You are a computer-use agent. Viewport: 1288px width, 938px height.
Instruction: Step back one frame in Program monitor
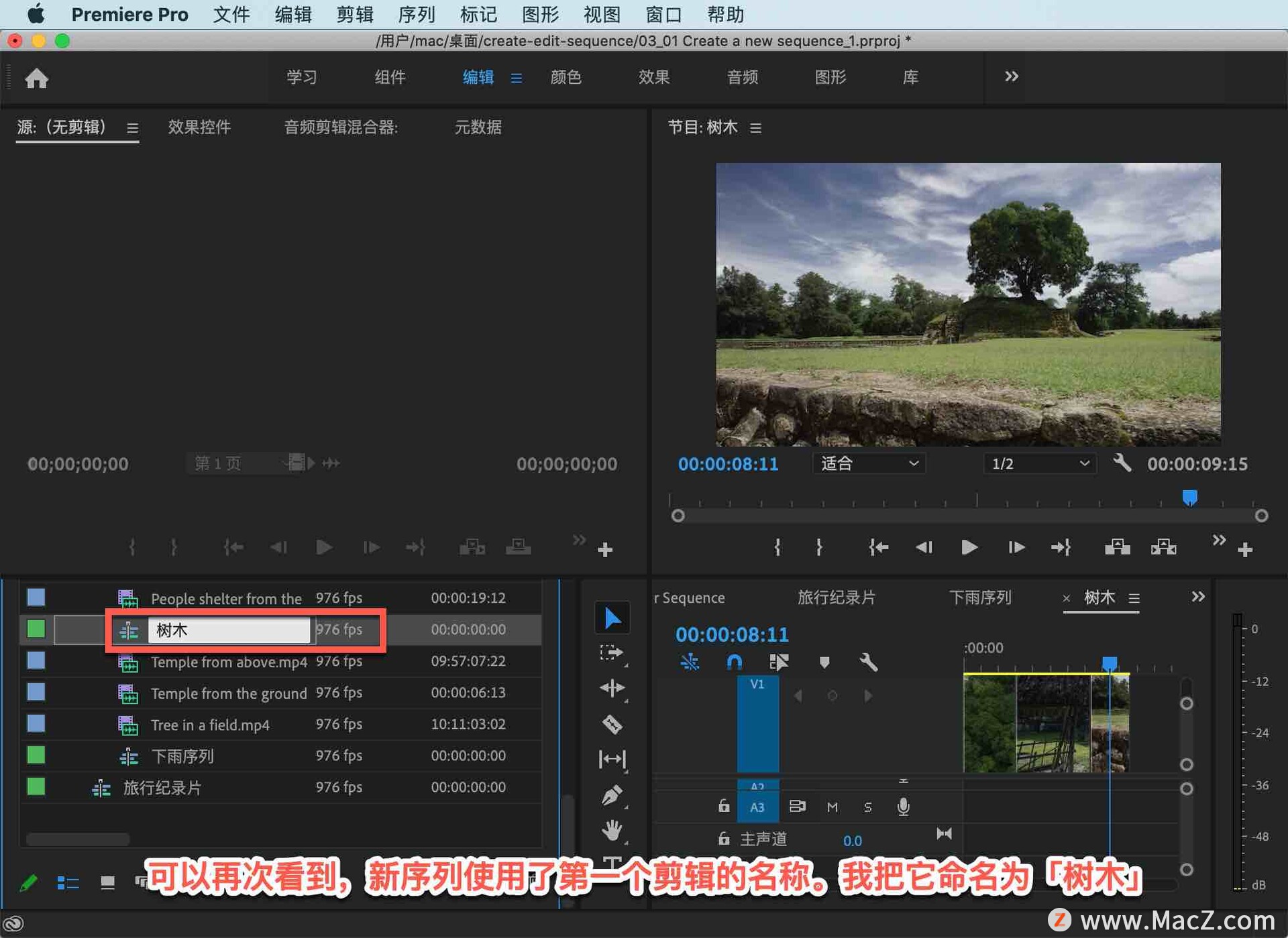coord(924,548)
